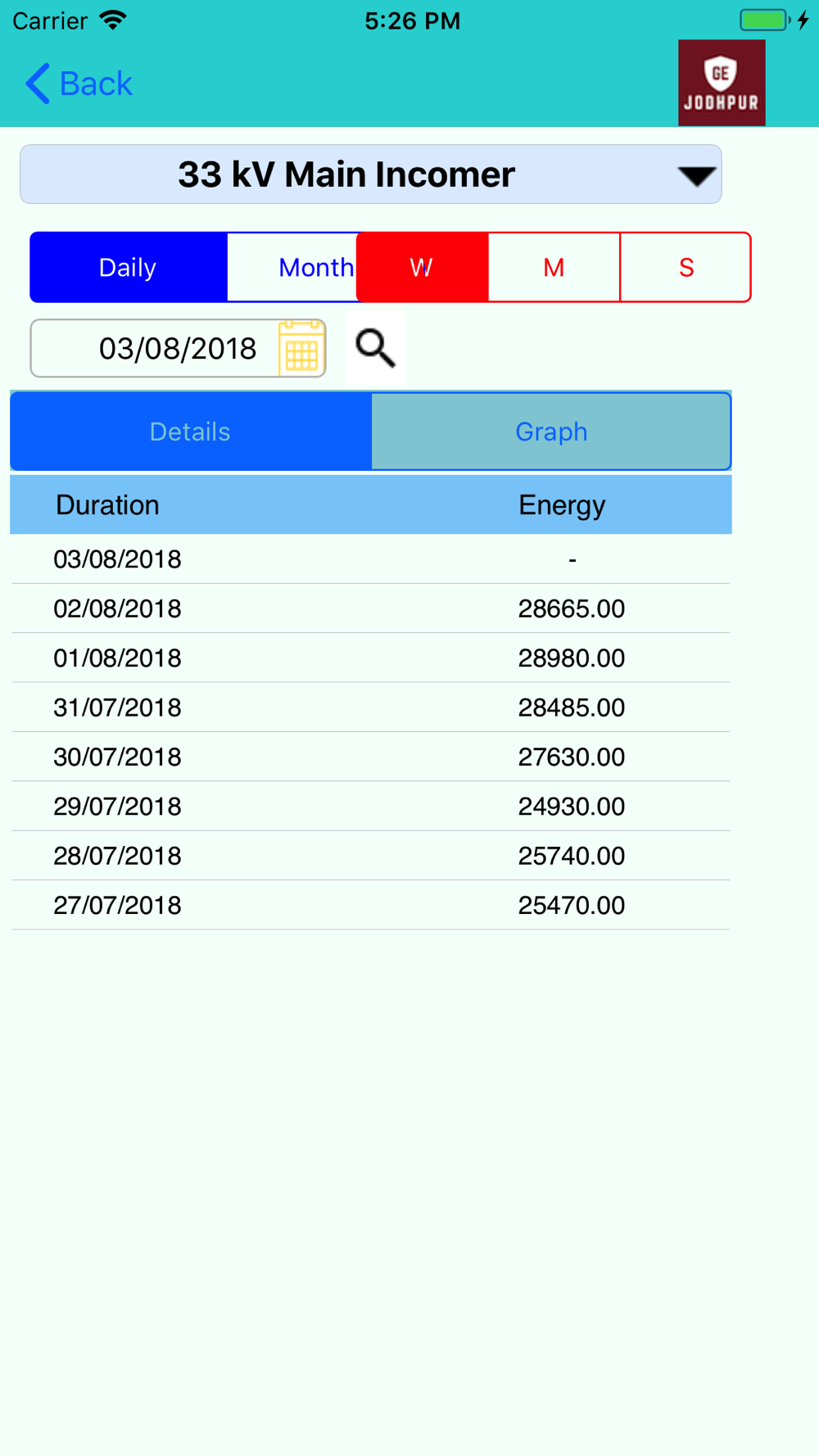The image size is (819, 1456).
Task: Tap the Wi-Fi status icon
Action: point(113,20)
